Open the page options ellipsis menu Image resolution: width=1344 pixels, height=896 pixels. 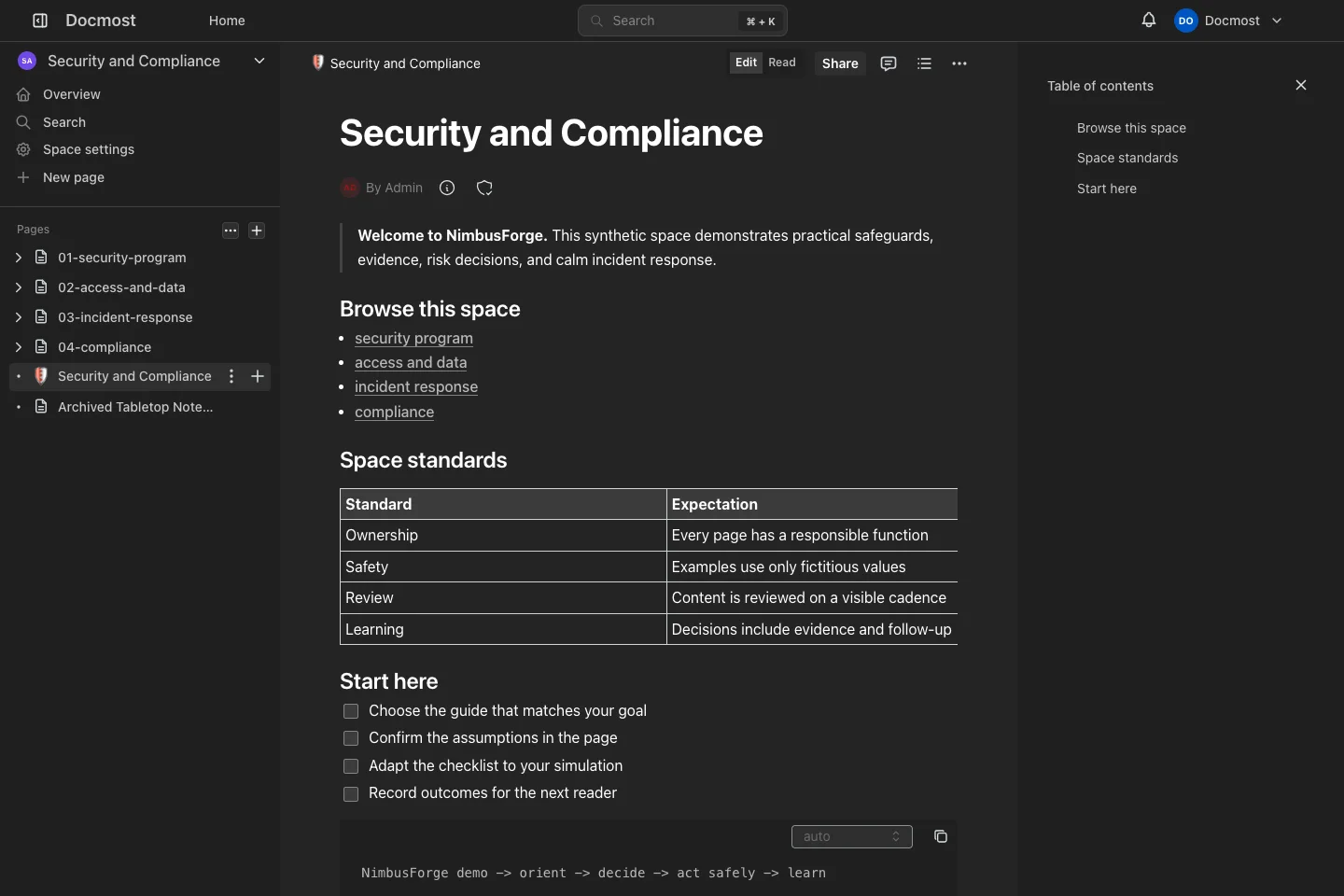(959, 63)
